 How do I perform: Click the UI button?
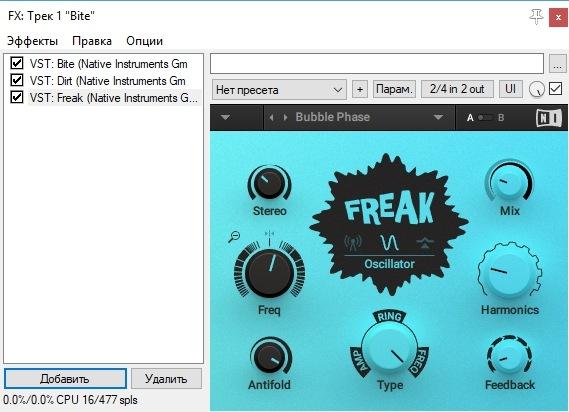(x=511, y=89)
